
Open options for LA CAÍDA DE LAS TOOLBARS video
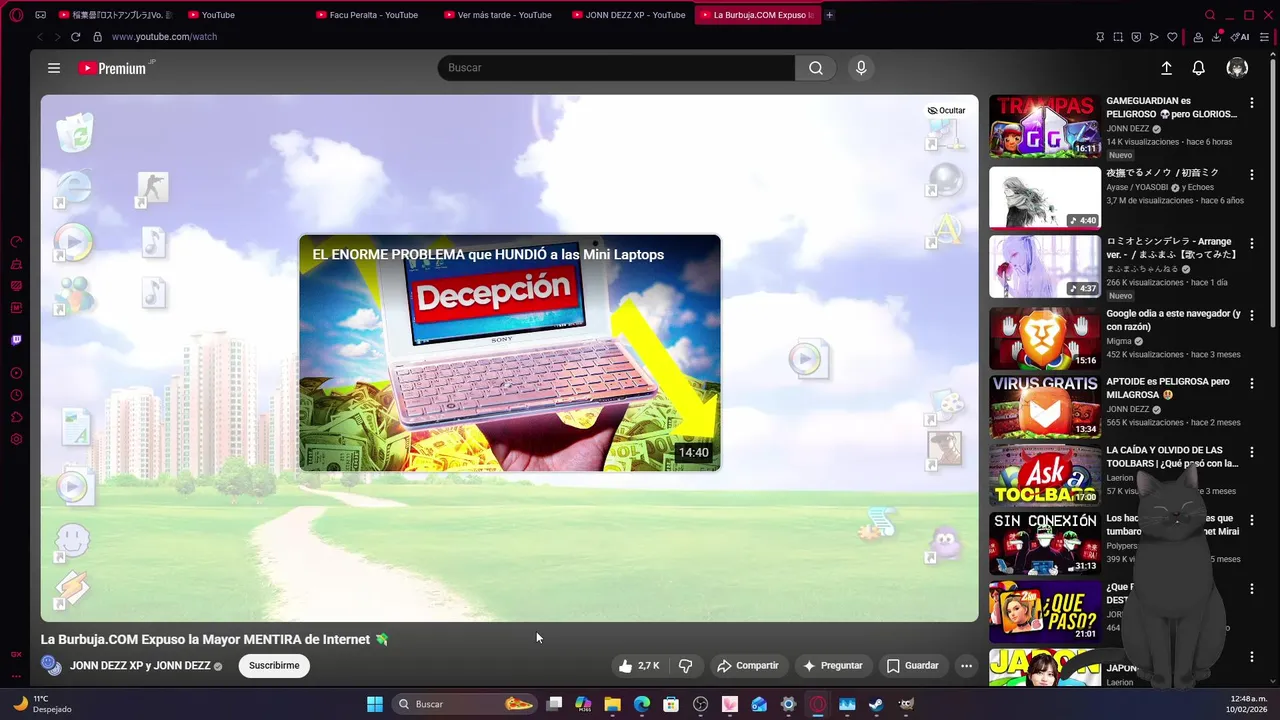tap(1251, 452)
